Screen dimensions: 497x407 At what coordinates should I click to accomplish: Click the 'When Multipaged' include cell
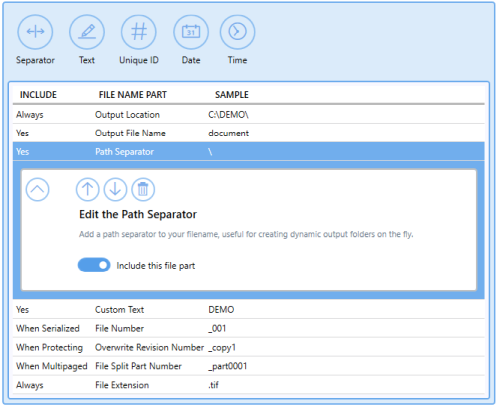tap(52, 366)
